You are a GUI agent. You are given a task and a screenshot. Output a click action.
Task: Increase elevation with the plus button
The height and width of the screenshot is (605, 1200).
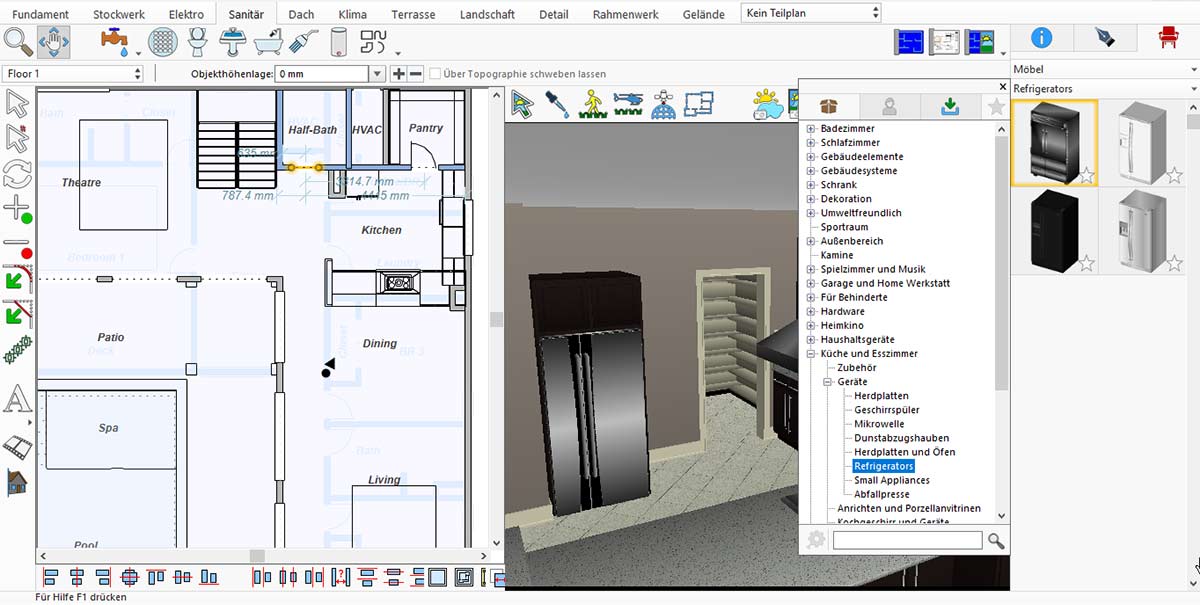click(398, 74)
